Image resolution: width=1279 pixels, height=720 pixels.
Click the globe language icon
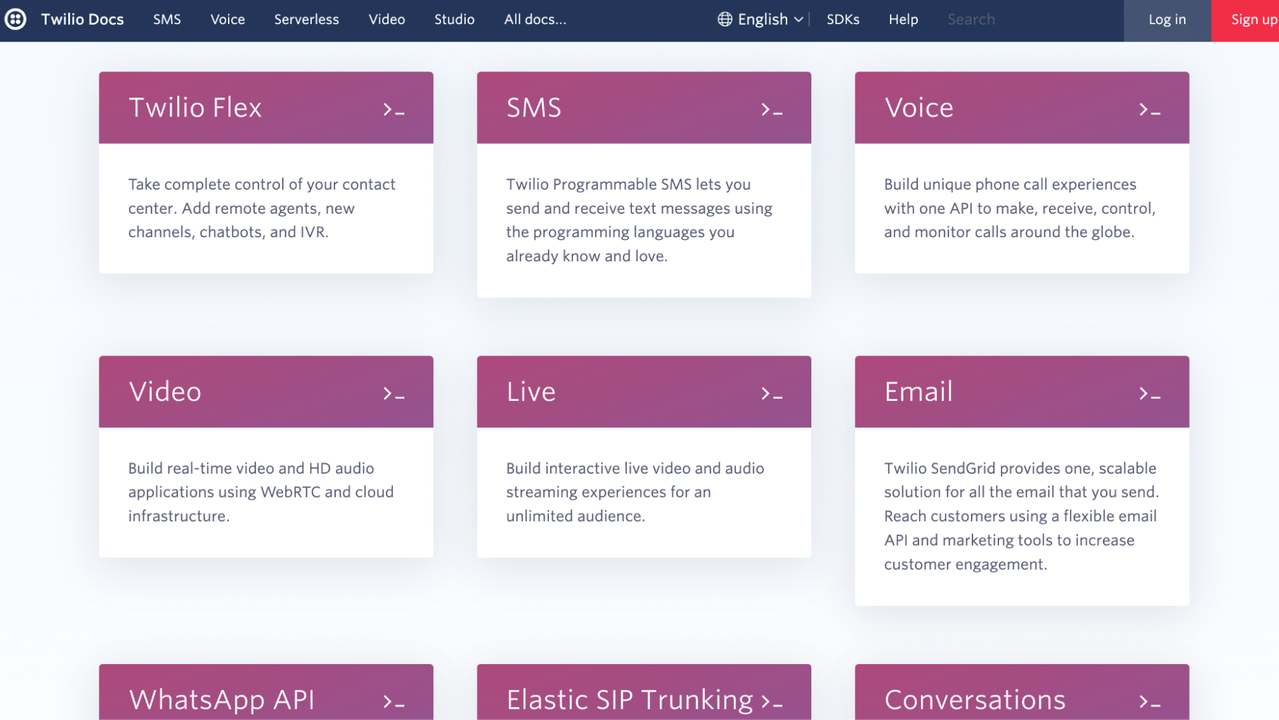725,19
